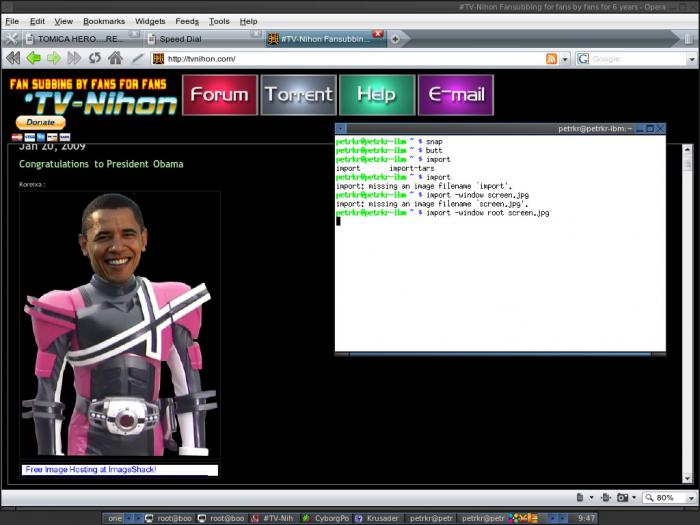Screen dimensions: 700x525
Task: Click Free Image Hosting at ImageShack link
Action: tap(90, 470)
